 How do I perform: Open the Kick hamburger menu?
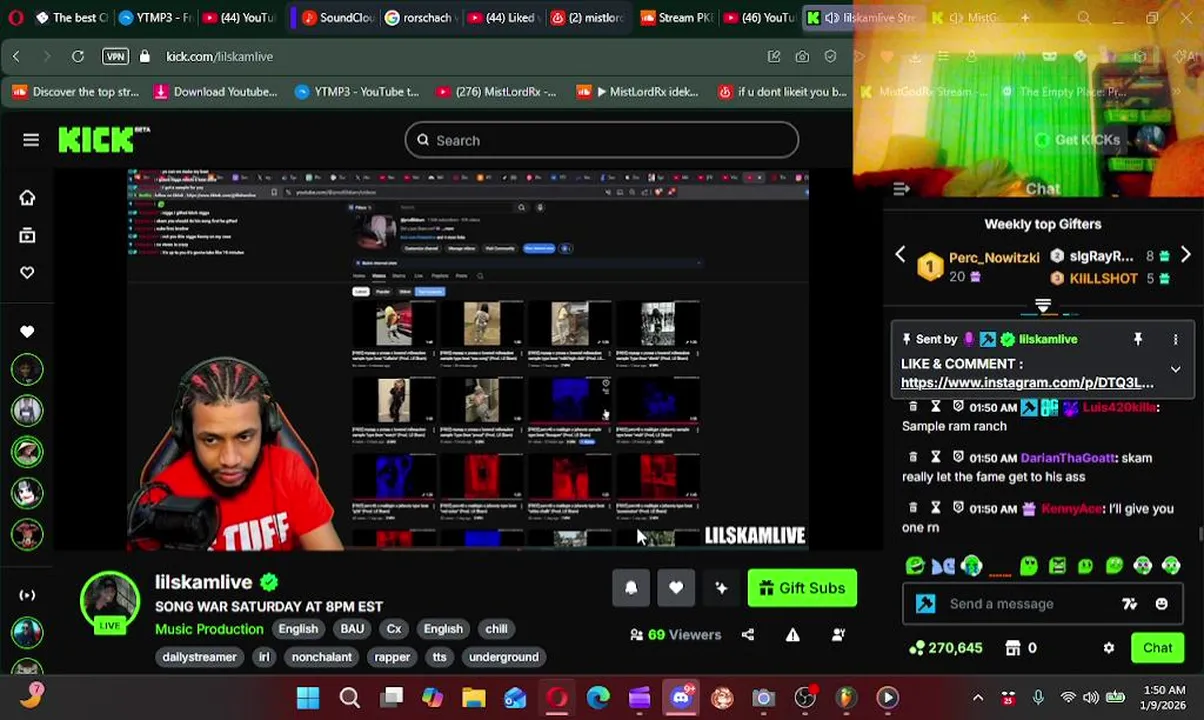[31, 140]
